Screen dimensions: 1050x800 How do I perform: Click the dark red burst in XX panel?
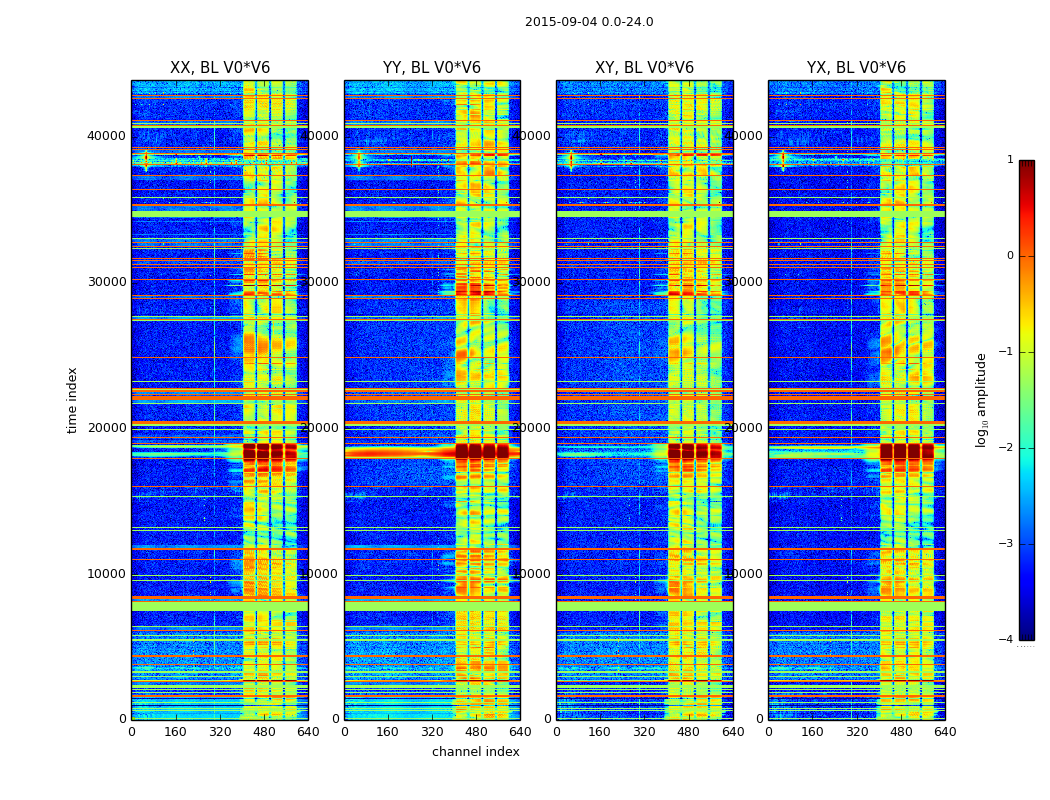tap(269, 452)
